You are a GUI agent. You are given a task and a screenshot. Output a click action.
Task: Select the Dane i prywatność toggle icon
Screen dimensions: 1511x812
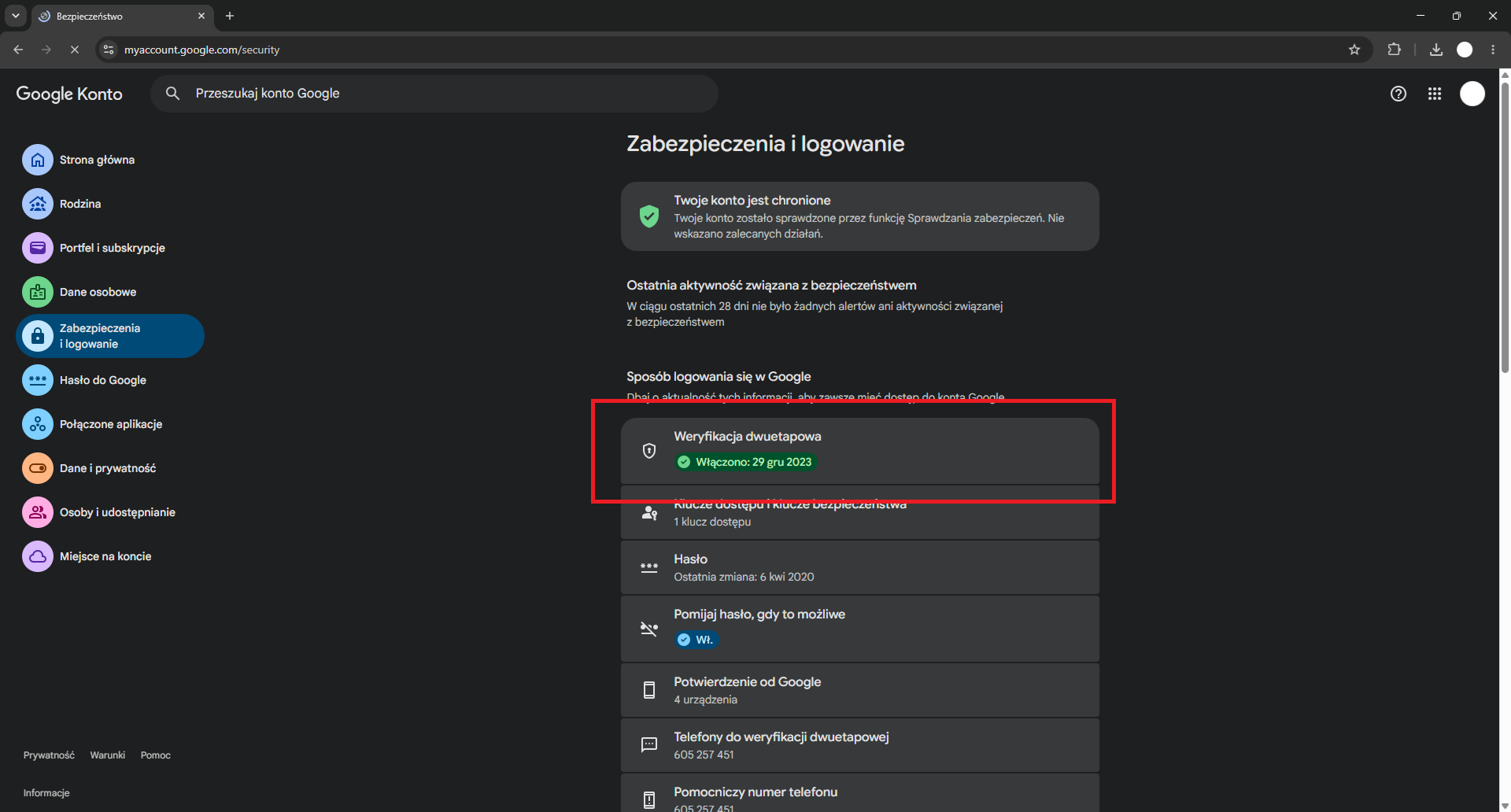pyautogui.click(x=38, y=468)
